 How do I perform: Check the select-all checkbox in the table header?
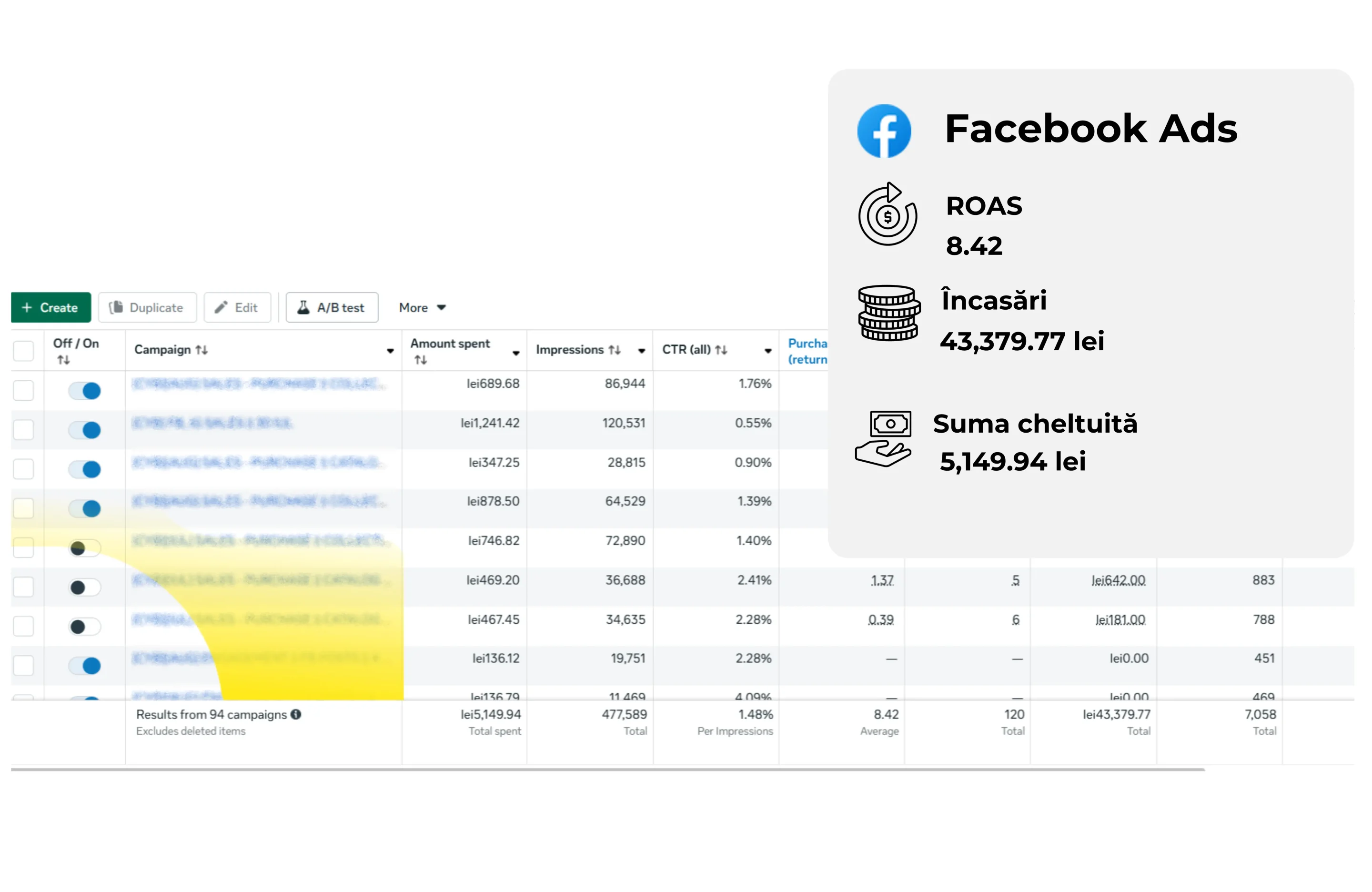pyautogui.click(x=24, y=350)
